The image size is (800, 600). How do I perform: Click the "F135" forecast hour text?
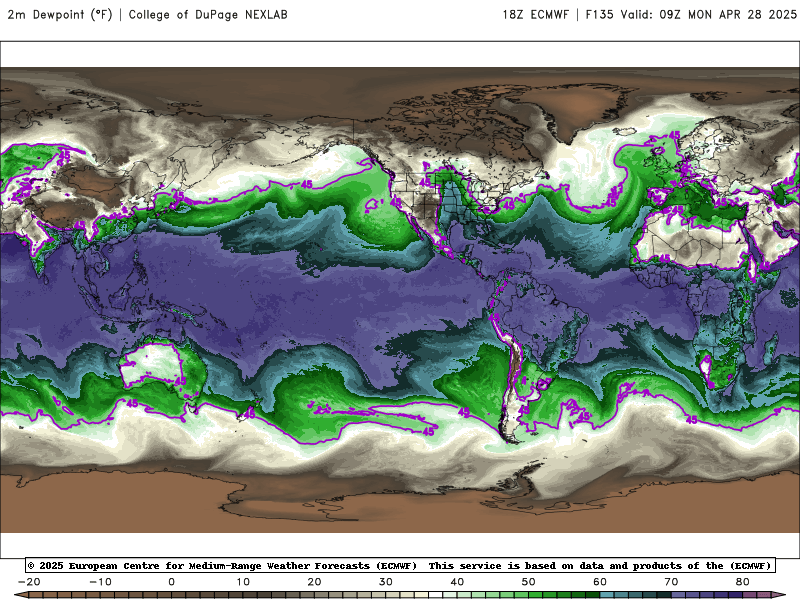(599, 14)
